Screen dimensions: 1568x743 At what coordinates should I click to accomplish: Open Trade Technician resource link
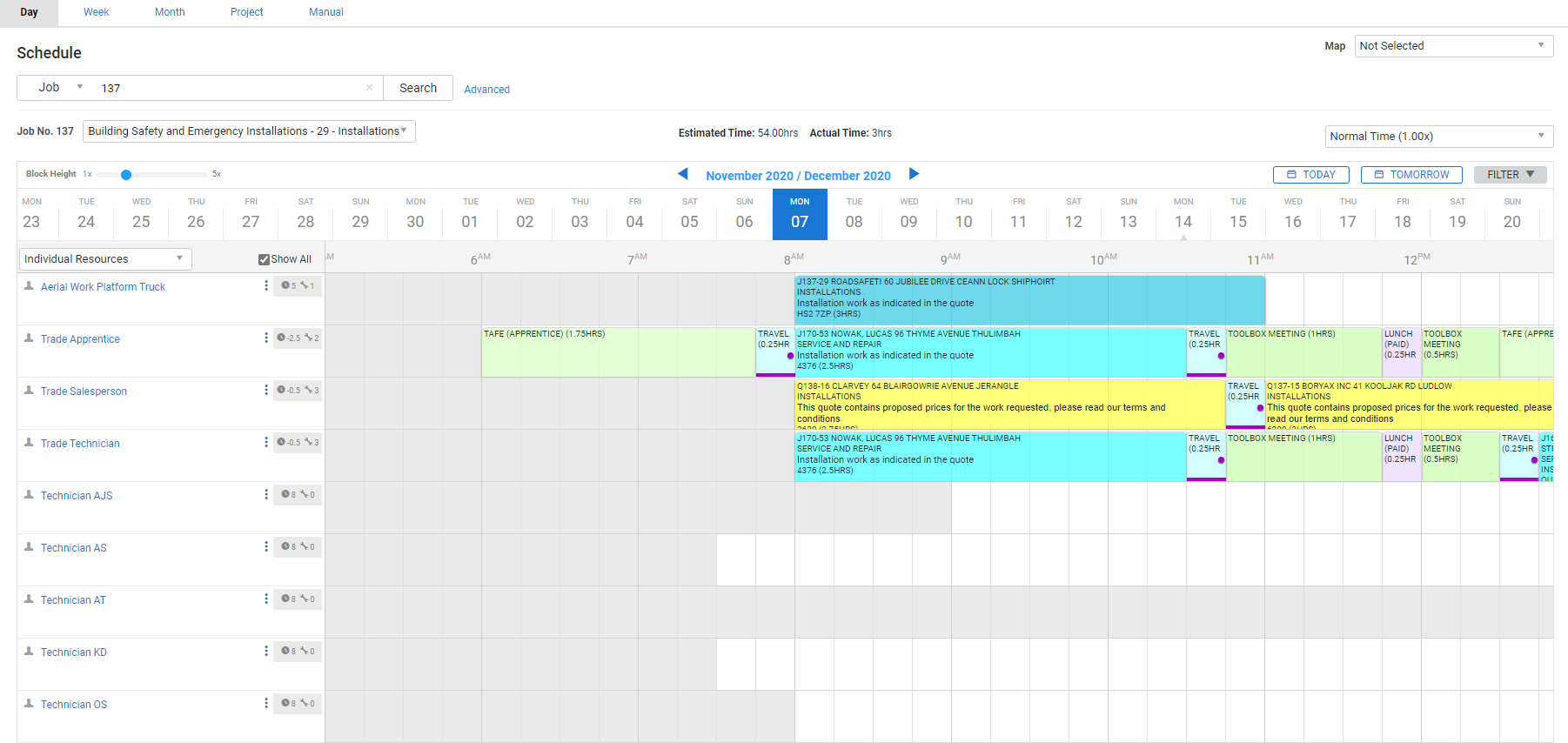[80, 444]
